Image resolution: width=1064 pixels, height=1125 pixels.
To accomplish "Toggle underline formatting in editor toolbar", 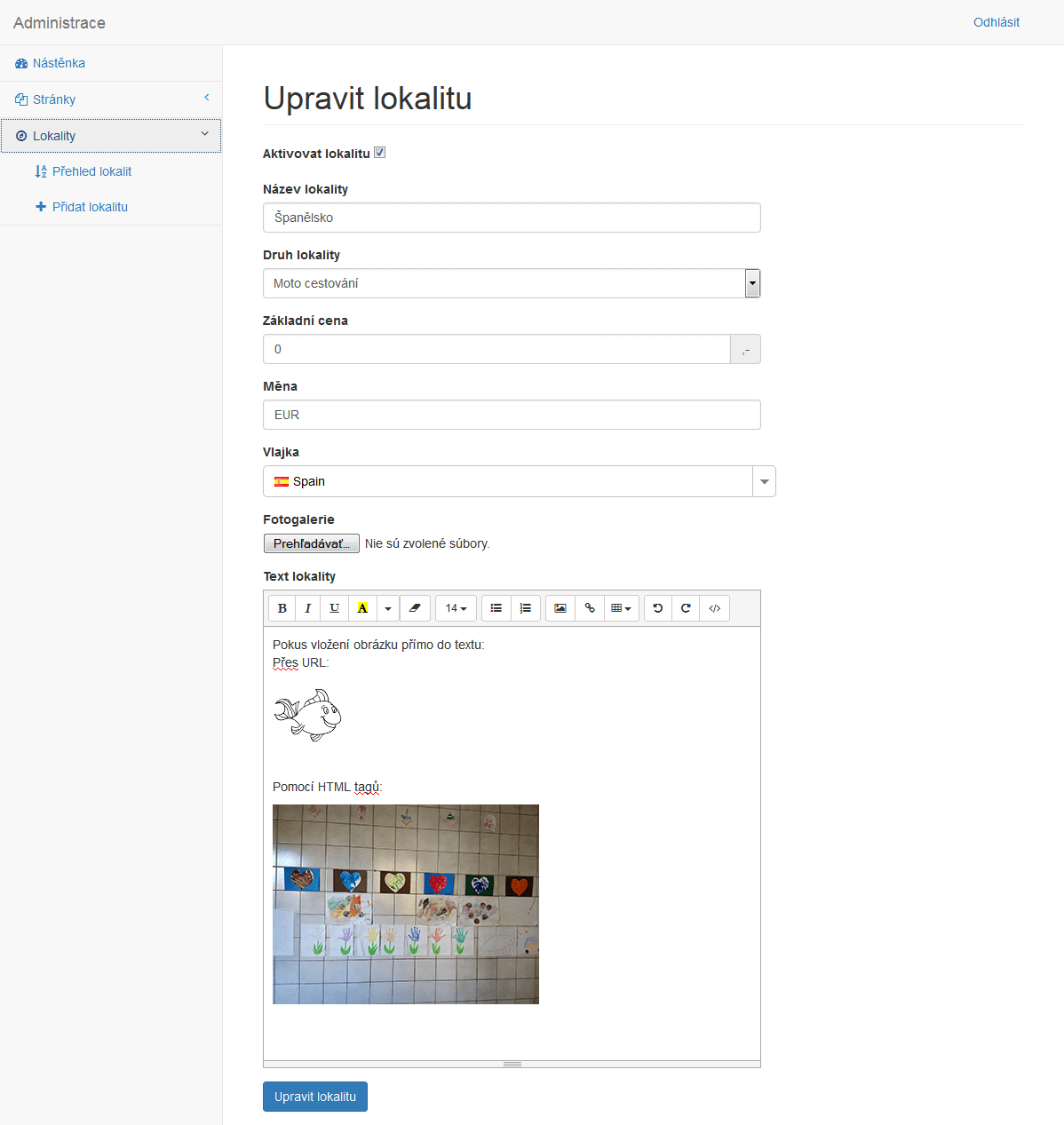I will 335,608.
